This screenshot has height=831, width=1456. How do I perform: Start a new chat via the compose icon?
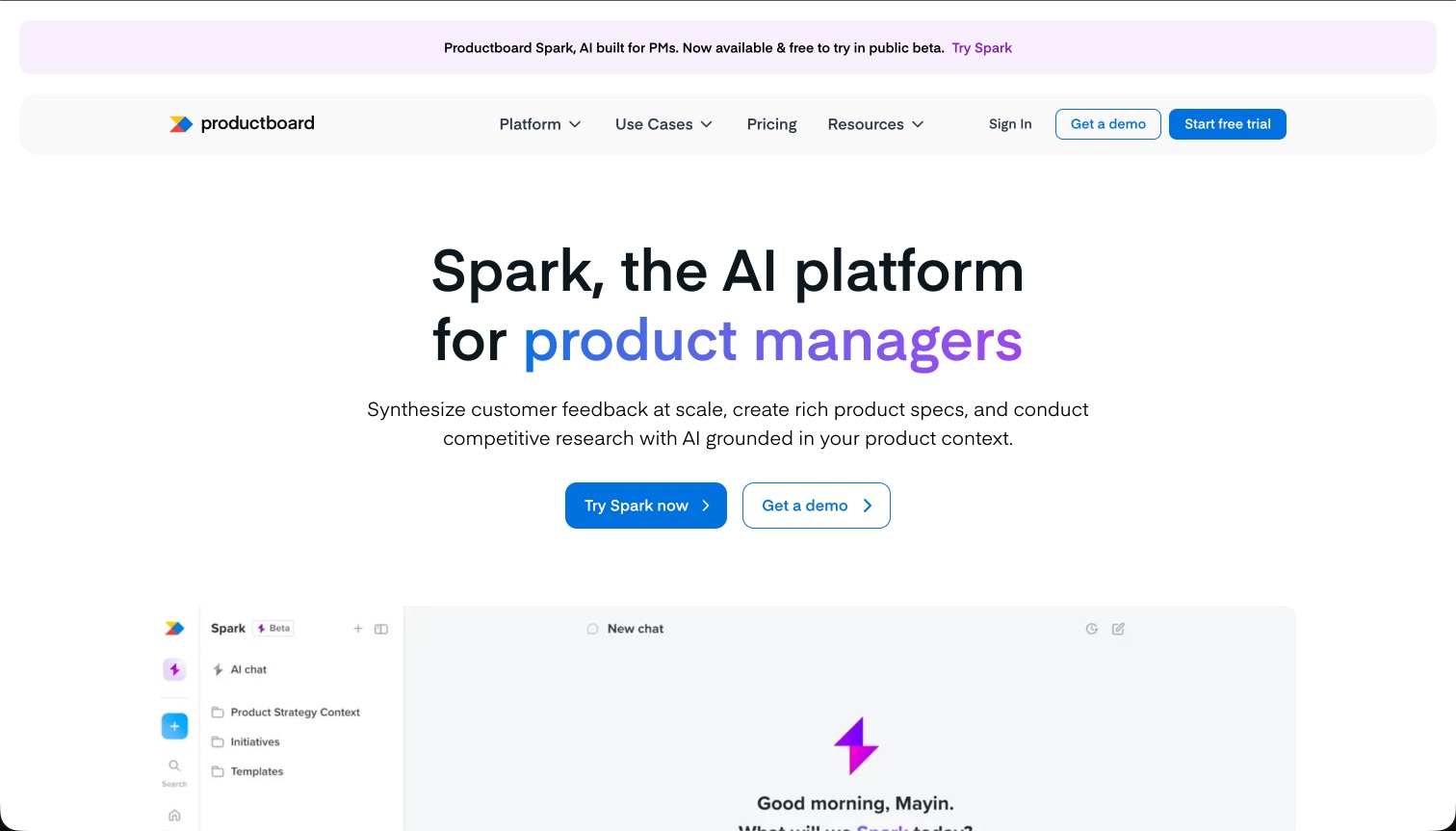point(1118,628)
